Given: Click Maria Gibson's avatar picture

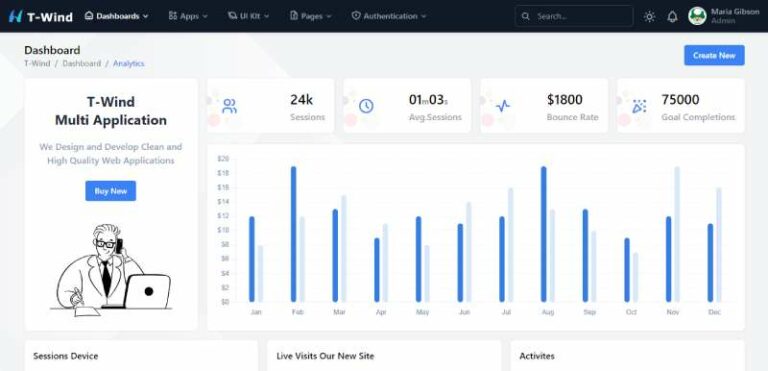Looking at the screenshot, I should click(x=697, y=16).
